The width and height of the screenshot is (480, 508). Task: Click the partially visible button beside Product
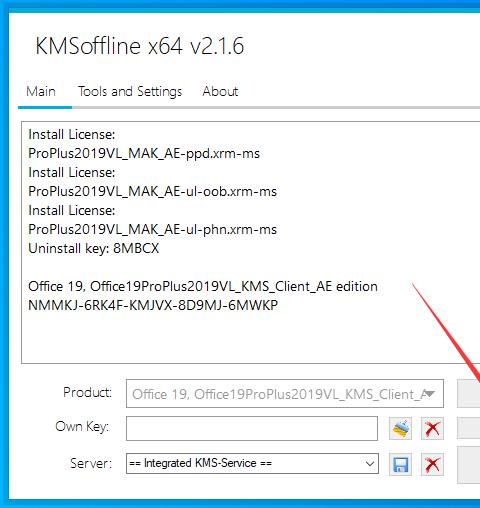click(x=468, y=393)
